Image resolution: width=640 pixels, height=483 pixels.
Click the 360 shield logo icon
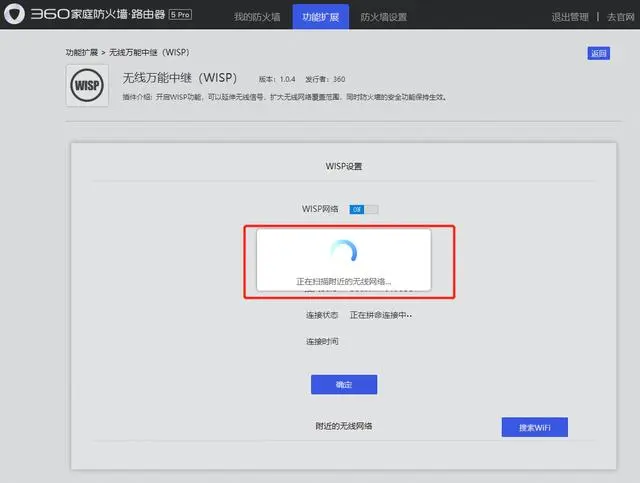point(15,16)
